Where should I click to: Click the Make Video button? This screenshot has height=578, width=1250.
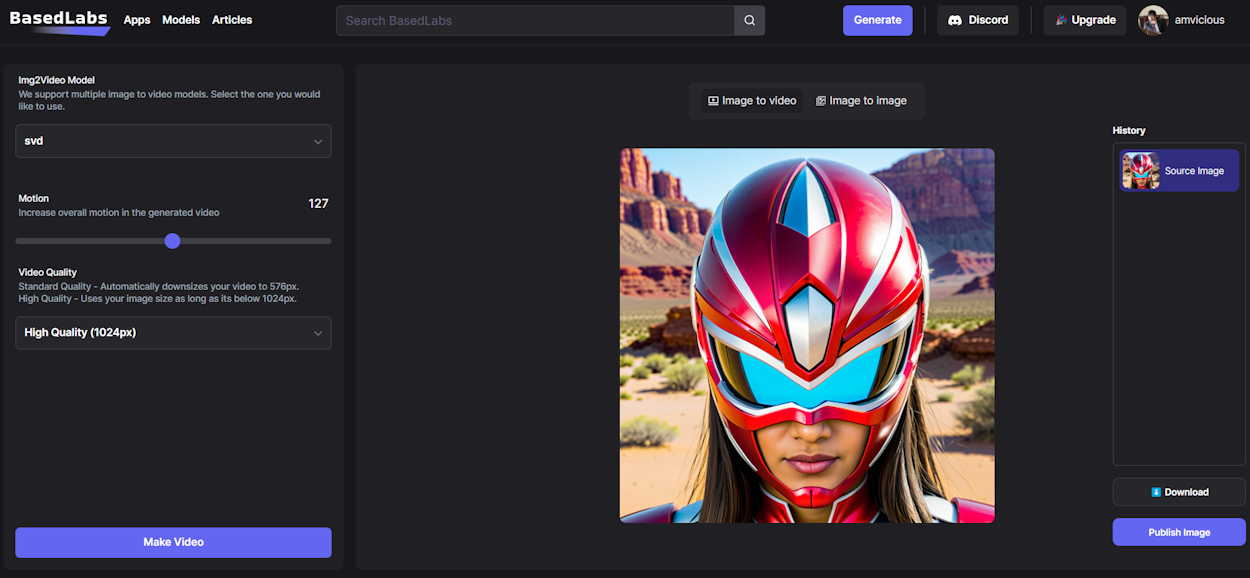click(x=172, y=541)
